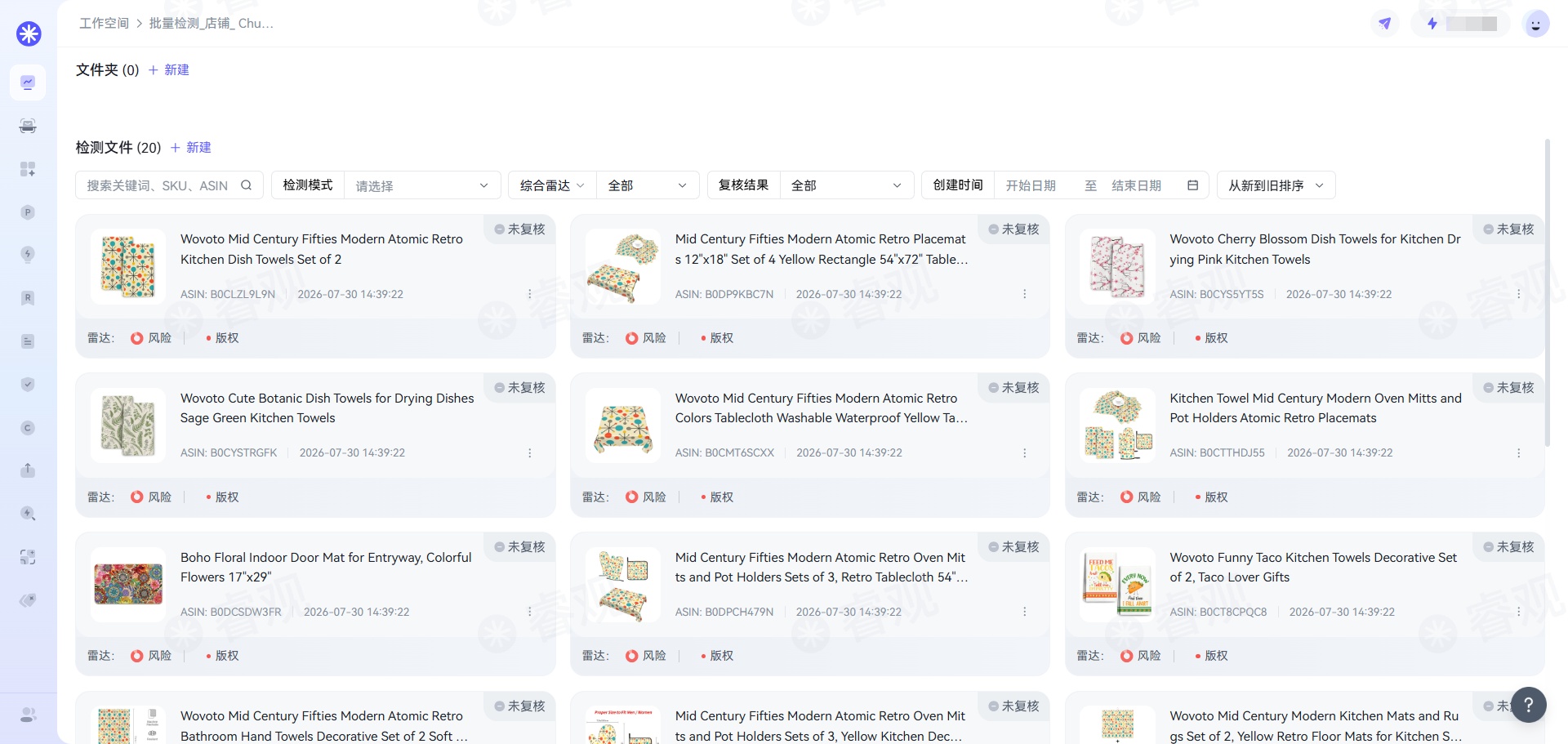Open the cherry blossom towels thumbnail
The height and width of the screenshot is (744, 1568).
[x=1117, y=266]
